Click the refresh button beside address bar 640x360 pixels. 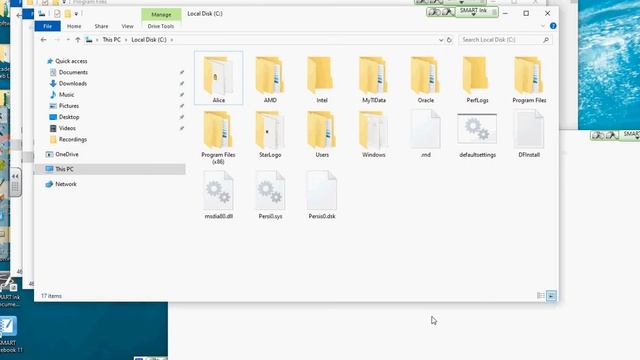click(x=449, y=40)
